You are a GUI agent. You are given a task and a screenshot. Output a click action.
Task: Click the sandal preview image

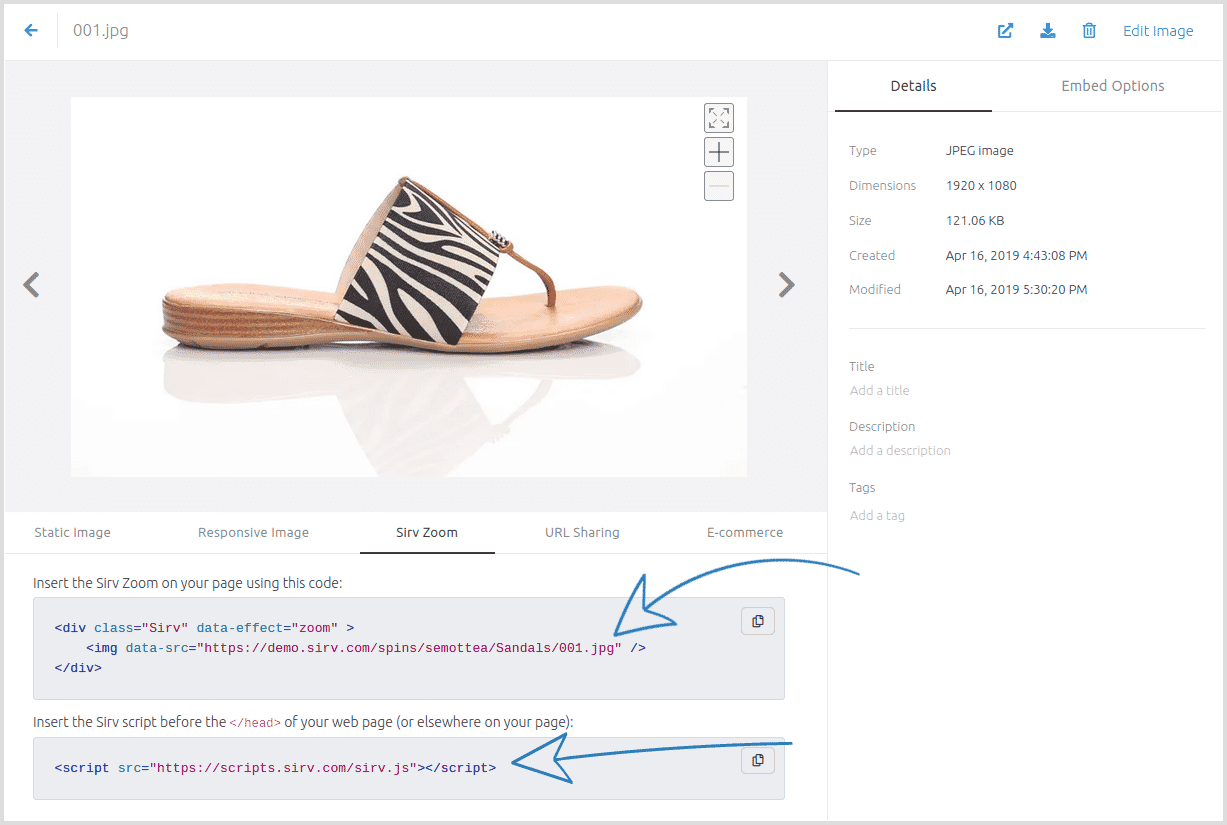tap(409, 287)
